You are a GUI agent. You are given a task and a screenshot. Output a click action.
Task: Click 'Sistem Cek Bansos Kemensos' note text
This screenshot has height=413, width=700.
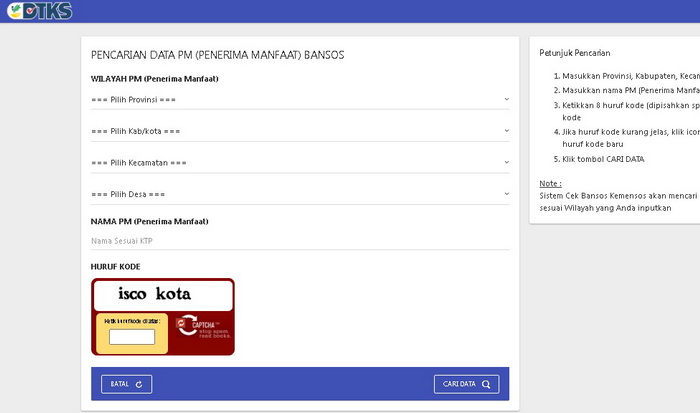pos(618,202)
